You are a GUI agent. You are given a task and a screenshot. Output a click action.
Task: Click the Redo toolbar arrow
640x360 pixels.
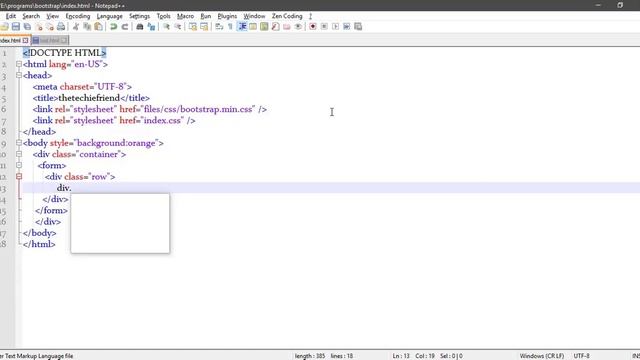125,27
